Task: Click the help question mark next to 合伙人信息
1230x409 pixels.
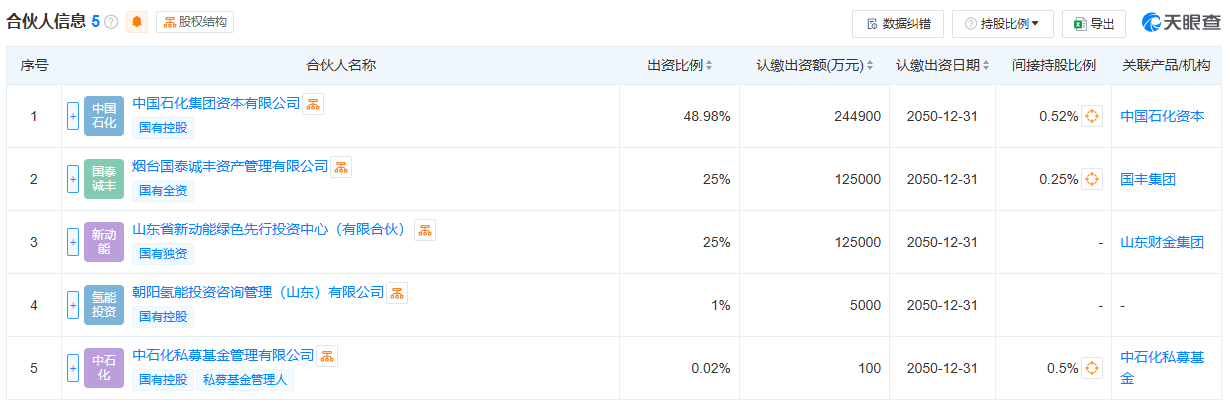Action: click(x=111, y=22)
